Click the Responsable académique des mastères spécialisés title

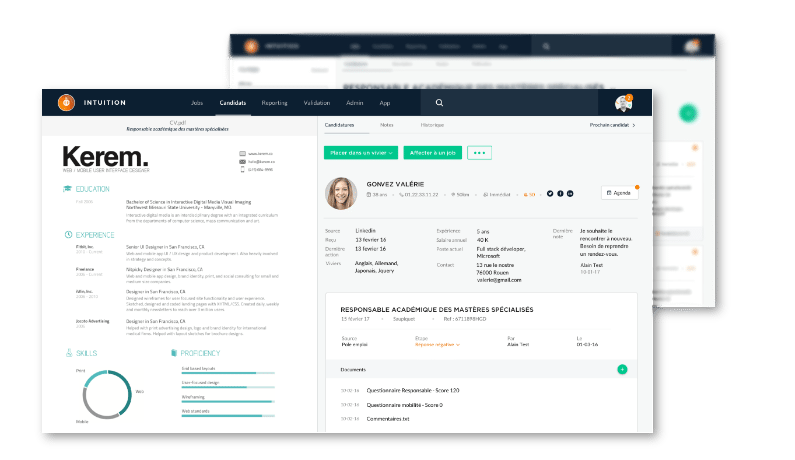437,309
